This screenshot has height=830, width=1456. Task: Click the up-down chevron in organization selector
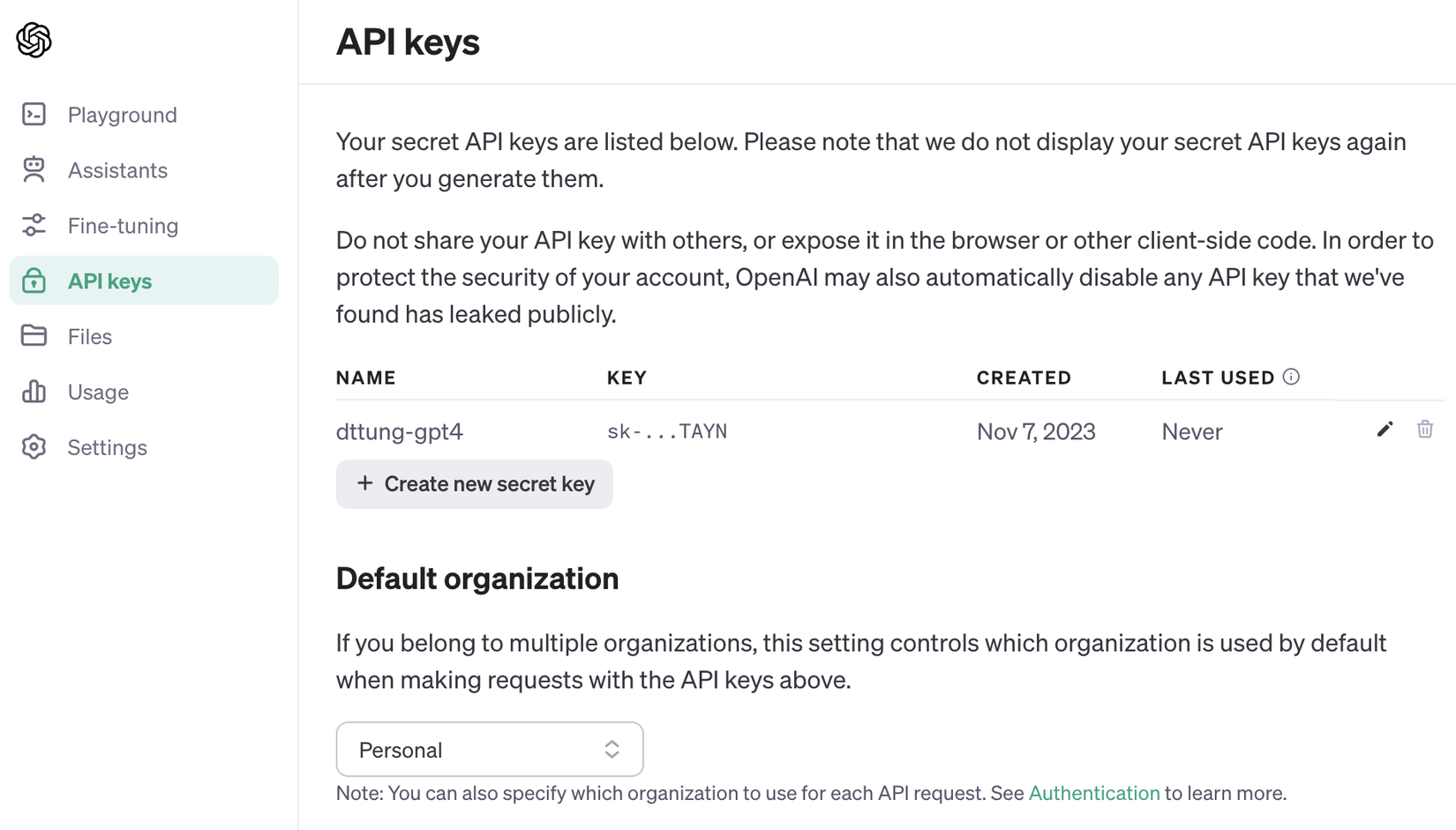[x=612, y=750]
